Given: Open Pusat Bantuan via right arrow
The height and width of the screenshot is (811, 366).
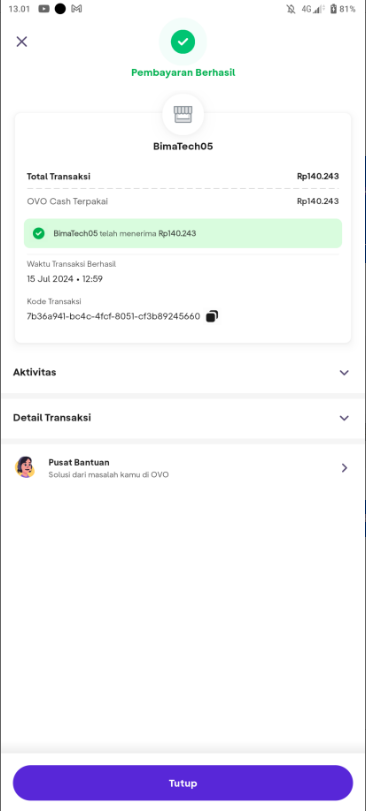Looking at the screenshot, I should coord(344,468).
